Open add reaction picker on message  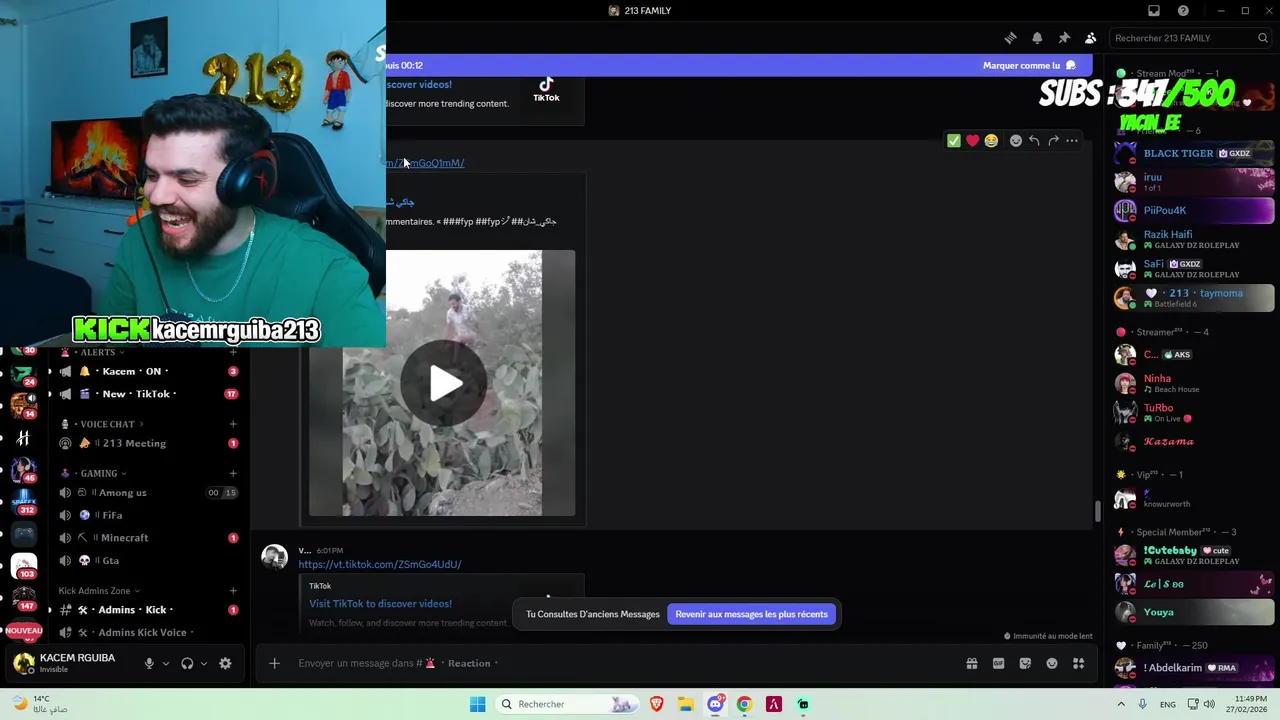[x=1016, y=141]
